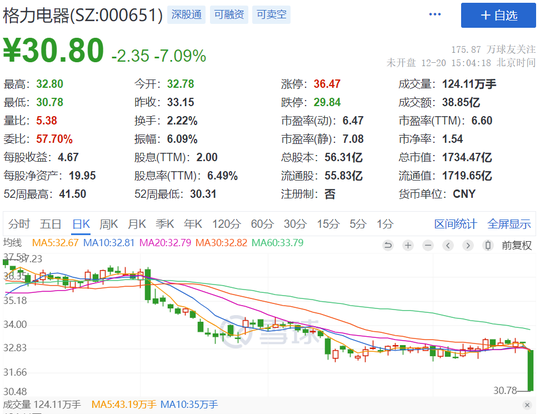Open 全屏显示 fullscreen view
The width and height of the screenshot is (550, 414).
[x=509, y=224]
